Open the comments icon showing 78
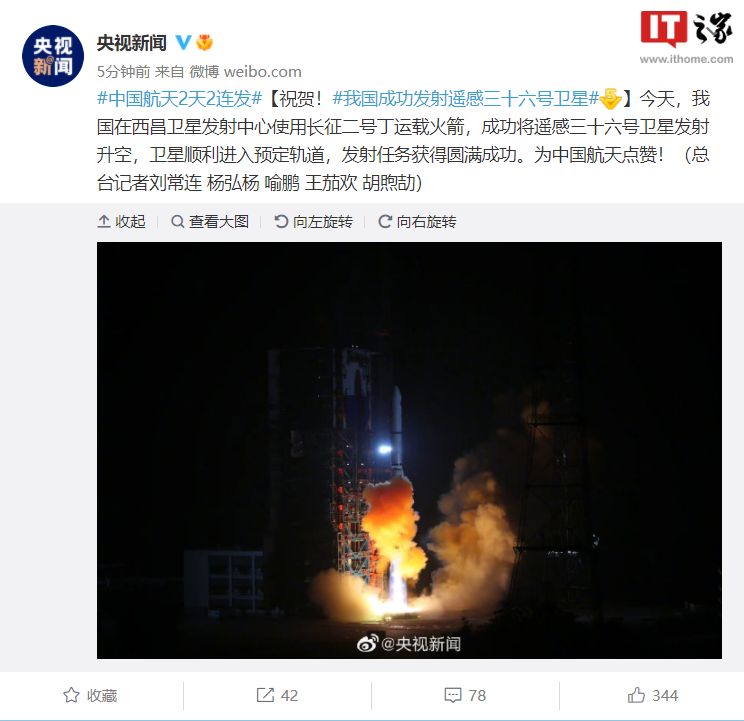Image resolution: width=744 pixels, height=721 pixels. pos(453,695)
